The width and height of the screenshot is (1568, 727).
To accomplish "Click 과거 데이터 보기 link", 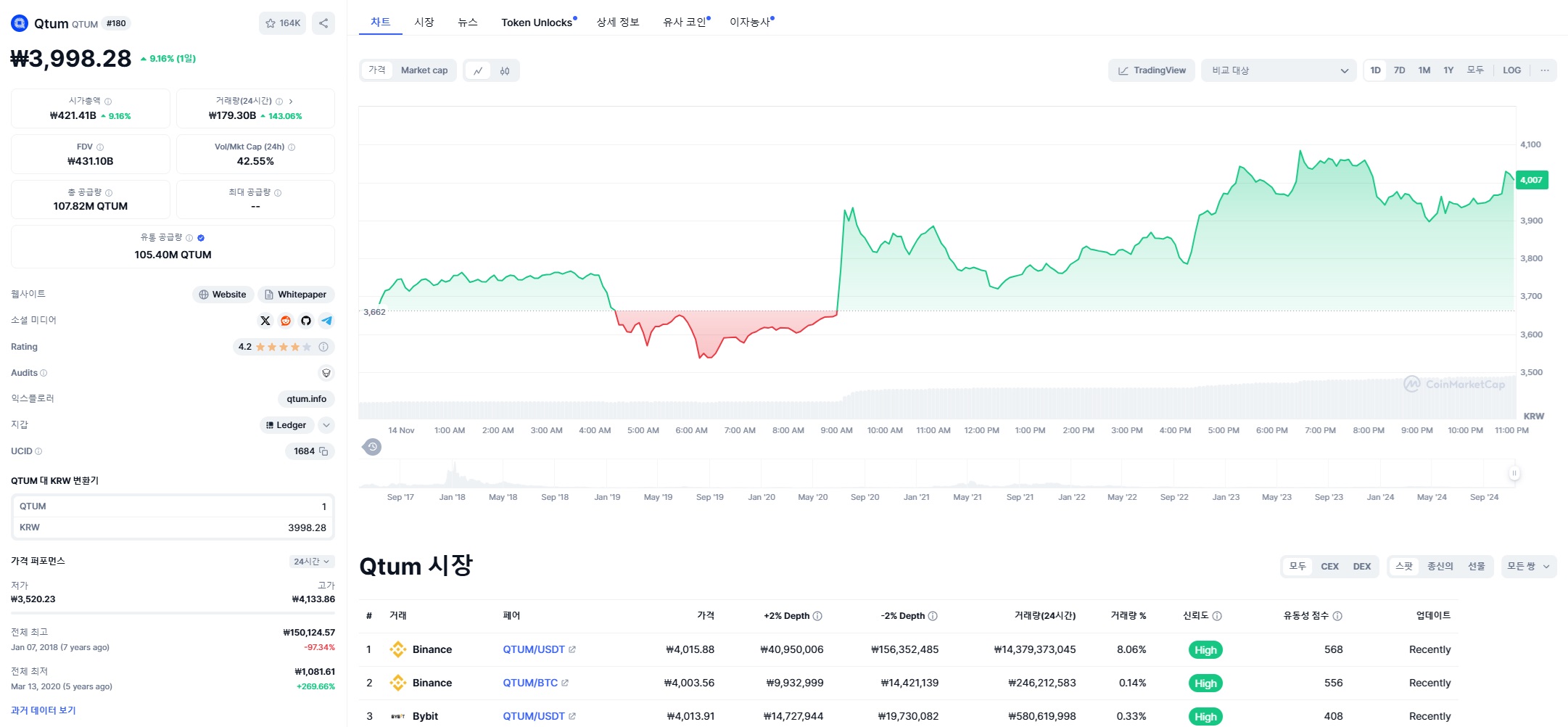I will coord(44,710).
